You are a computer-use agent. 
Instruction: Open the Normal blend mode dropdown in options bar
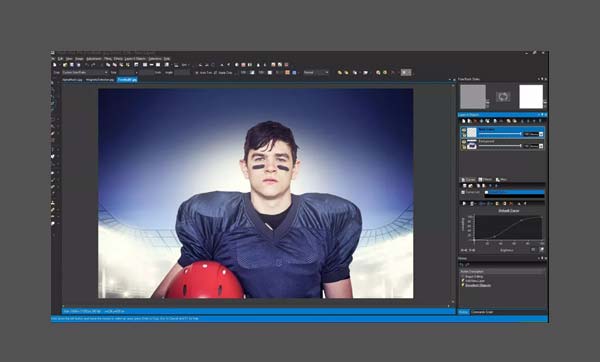[316, 72]
